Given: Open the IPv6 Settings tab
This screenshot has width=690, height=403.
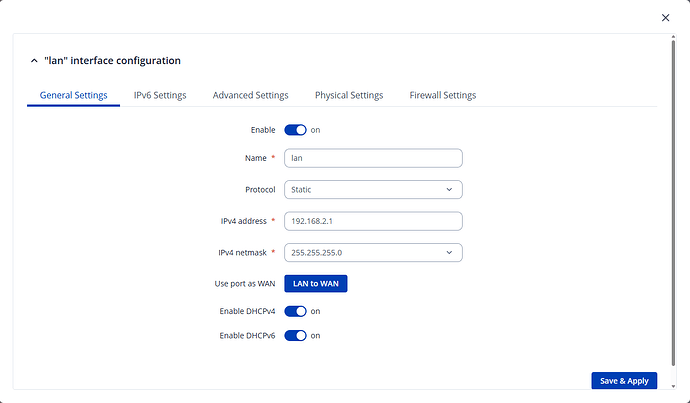Looking at the screenshot, I should (x=160, y=96).
